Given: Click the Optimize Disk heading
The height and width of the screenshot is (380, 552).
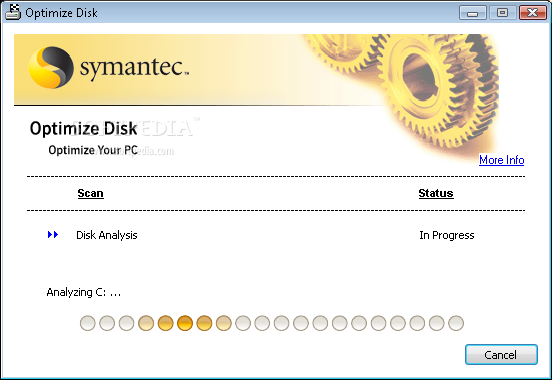Looking at the screenshot, I should 83,129.
